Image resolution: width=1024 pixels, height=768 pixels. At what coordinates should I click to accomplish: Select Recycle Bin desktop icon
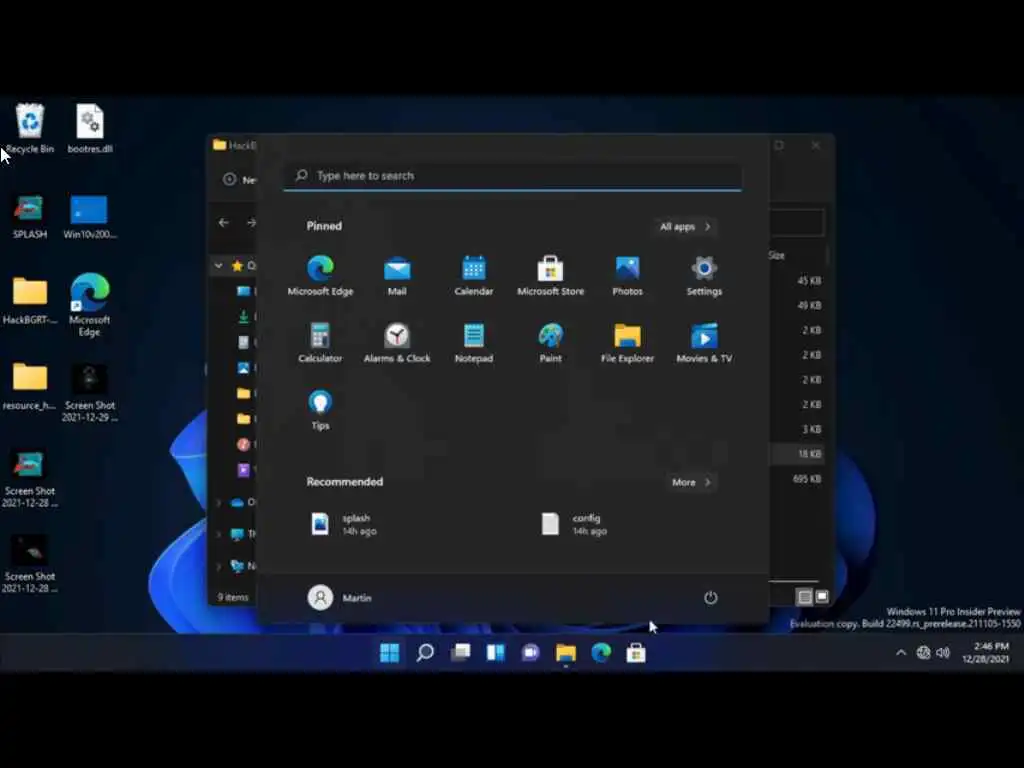coord(29,129)
